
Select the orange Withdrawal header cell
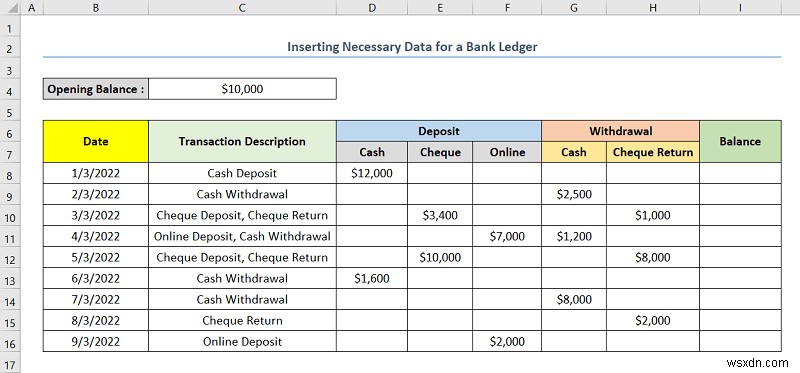point(620,131)
